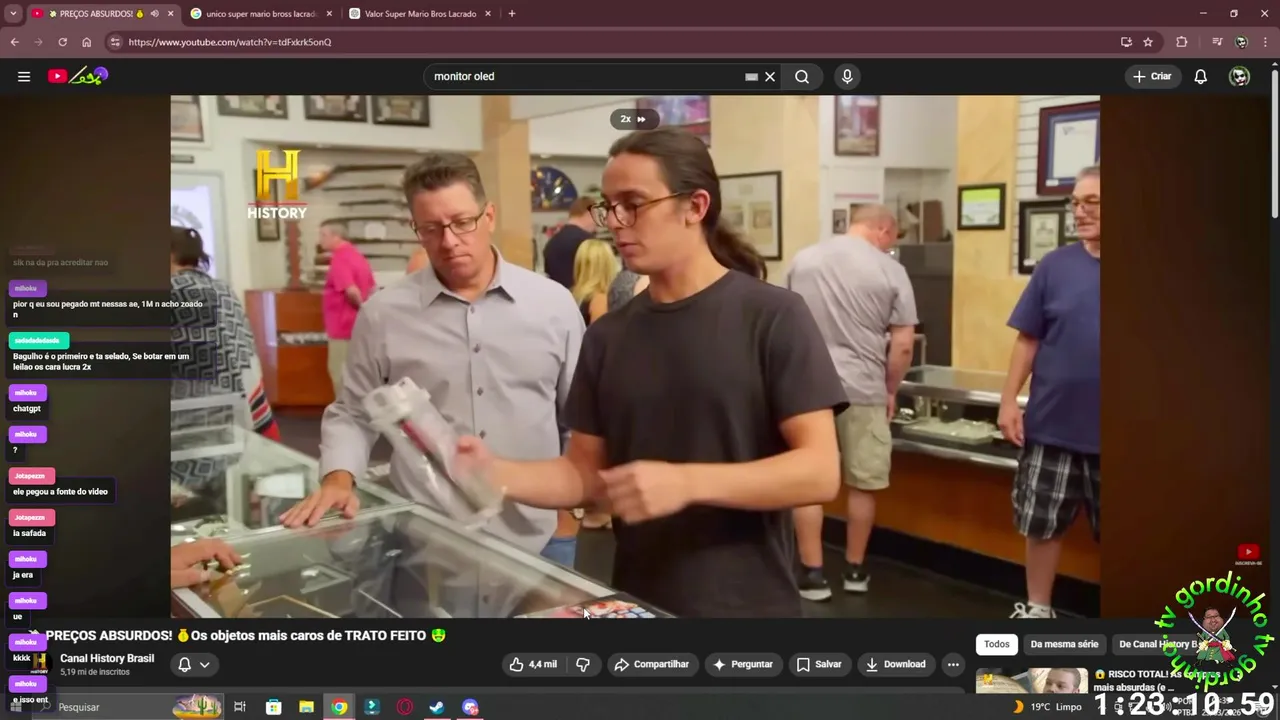Close the 'unico super mario bross' tab
The height and width of the screenshot is (720, 1280).
(x=329, y=14)
